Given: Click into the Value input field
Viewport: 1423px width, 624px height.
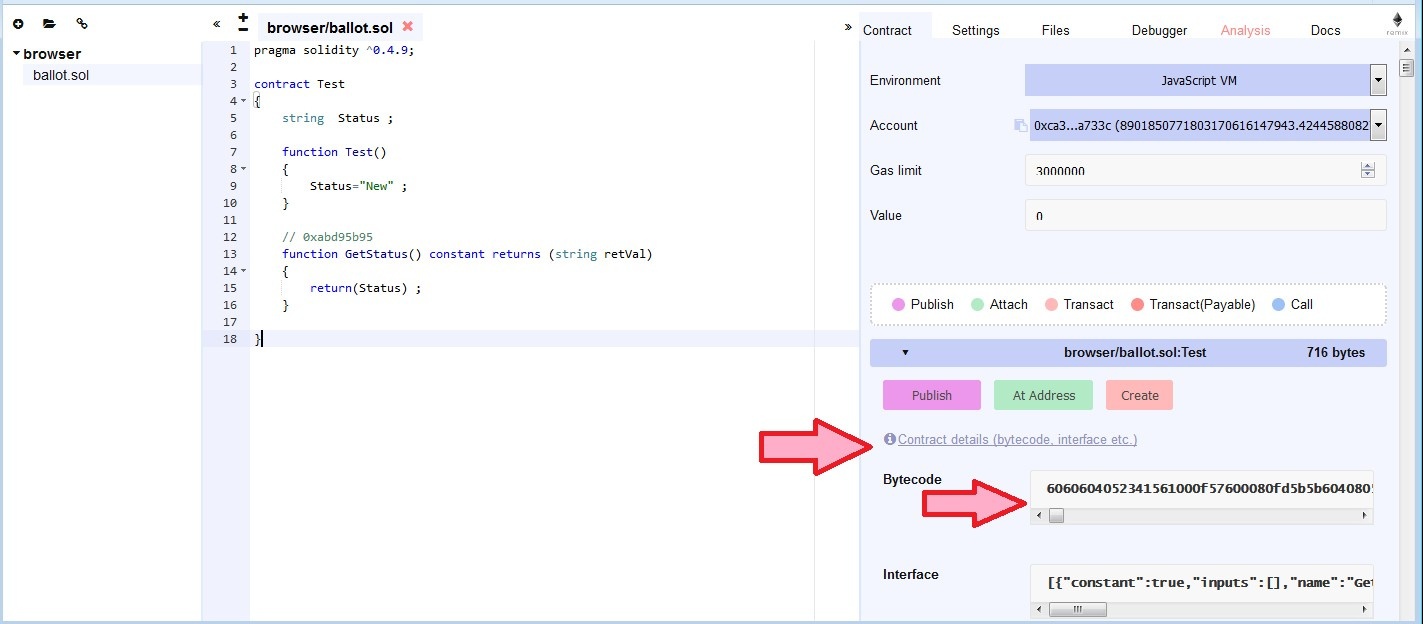Looking at the screenshot, I should point(1205,215).
